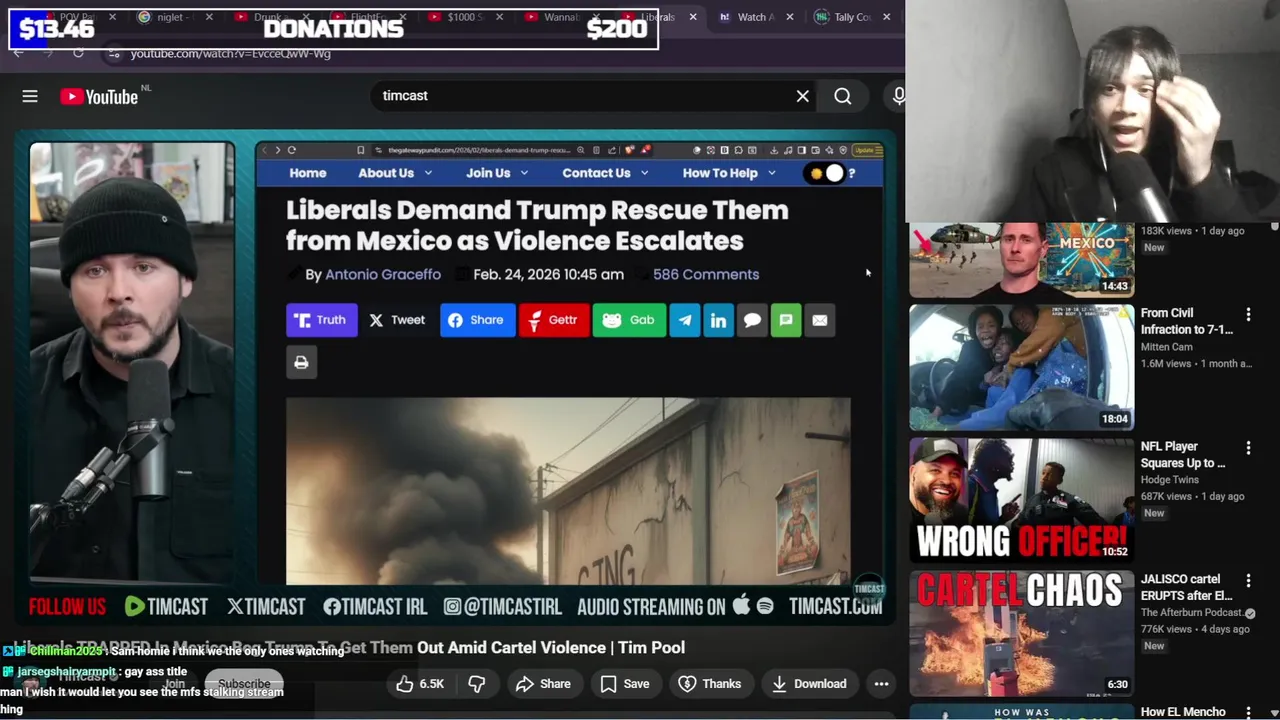1280x720 pixels.
Task: Open options for 'JALISCO cartel ERUPTS' video
Action: 1248,580
